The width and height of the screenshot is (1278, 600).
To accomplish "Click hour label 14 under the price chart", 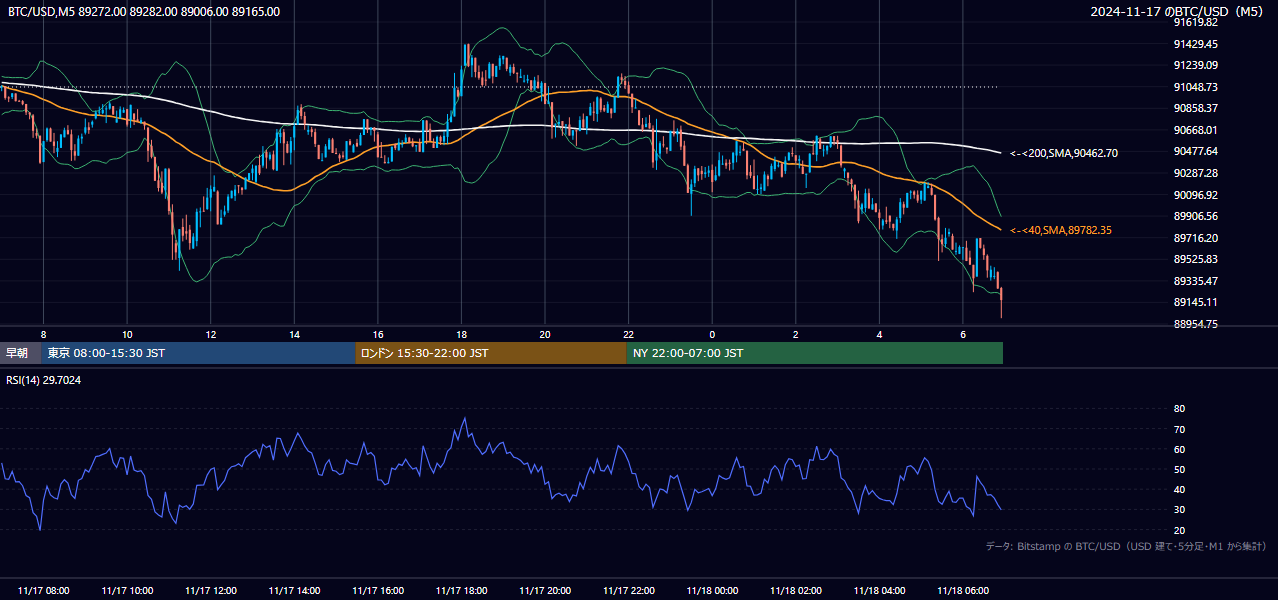I will (294, 334).
